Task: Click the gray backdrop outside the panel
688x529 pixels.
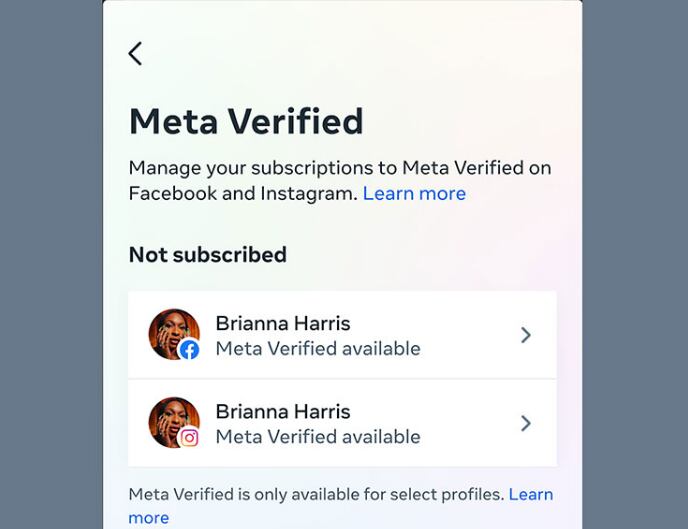Action: click(x=50, y=260)
